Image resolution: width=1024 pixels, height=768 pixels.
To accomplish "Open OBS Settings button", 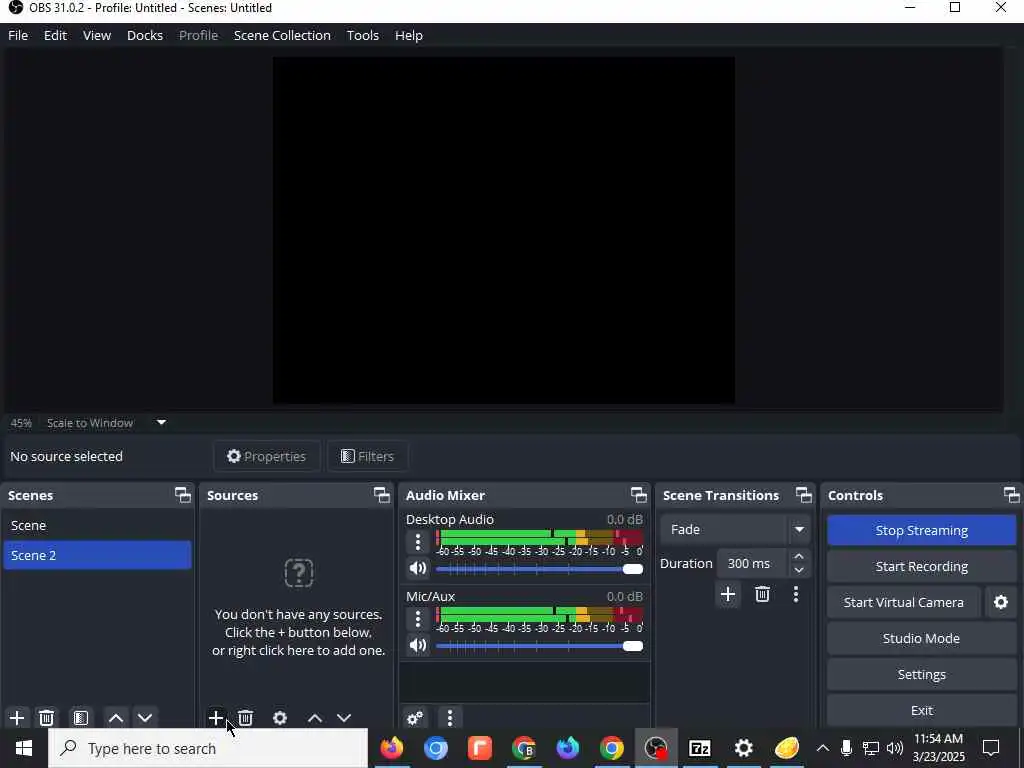I will coord(921,674).
